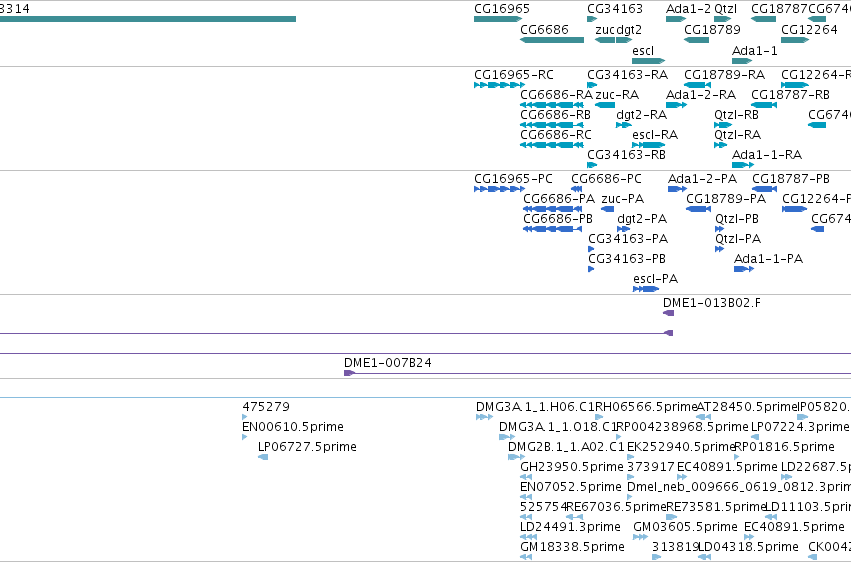Click the CG6686-PB CDS glyph

tap(552, 229)
